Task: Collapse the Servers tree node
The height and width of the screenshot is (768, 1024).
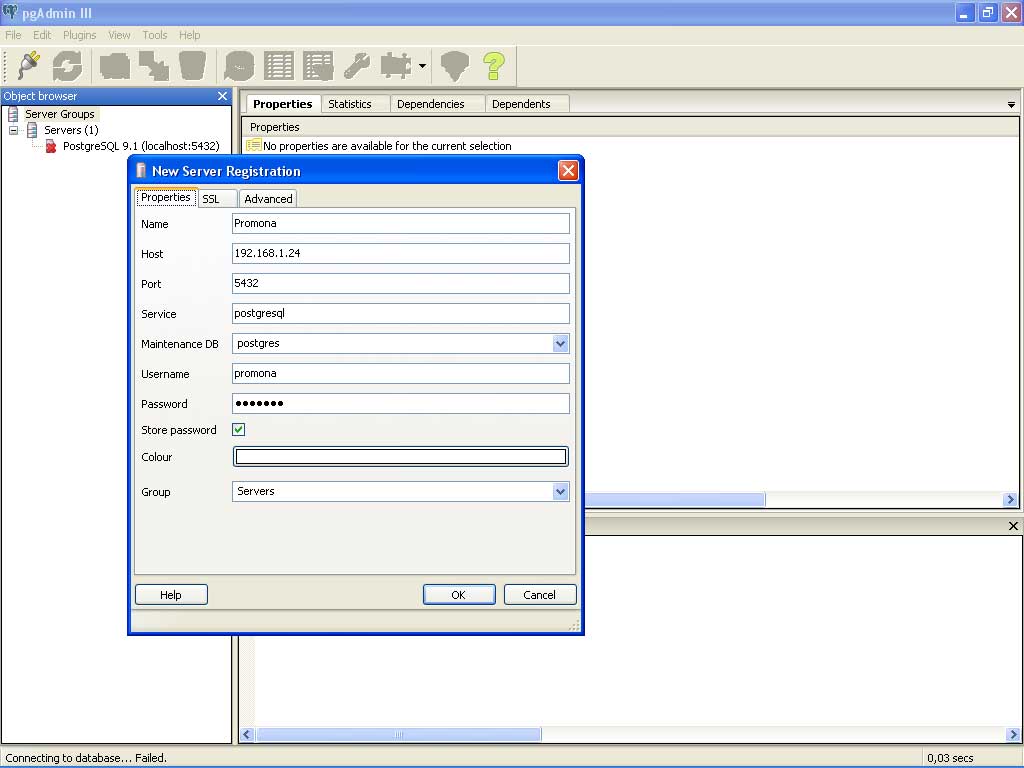Action: point(14,130)
